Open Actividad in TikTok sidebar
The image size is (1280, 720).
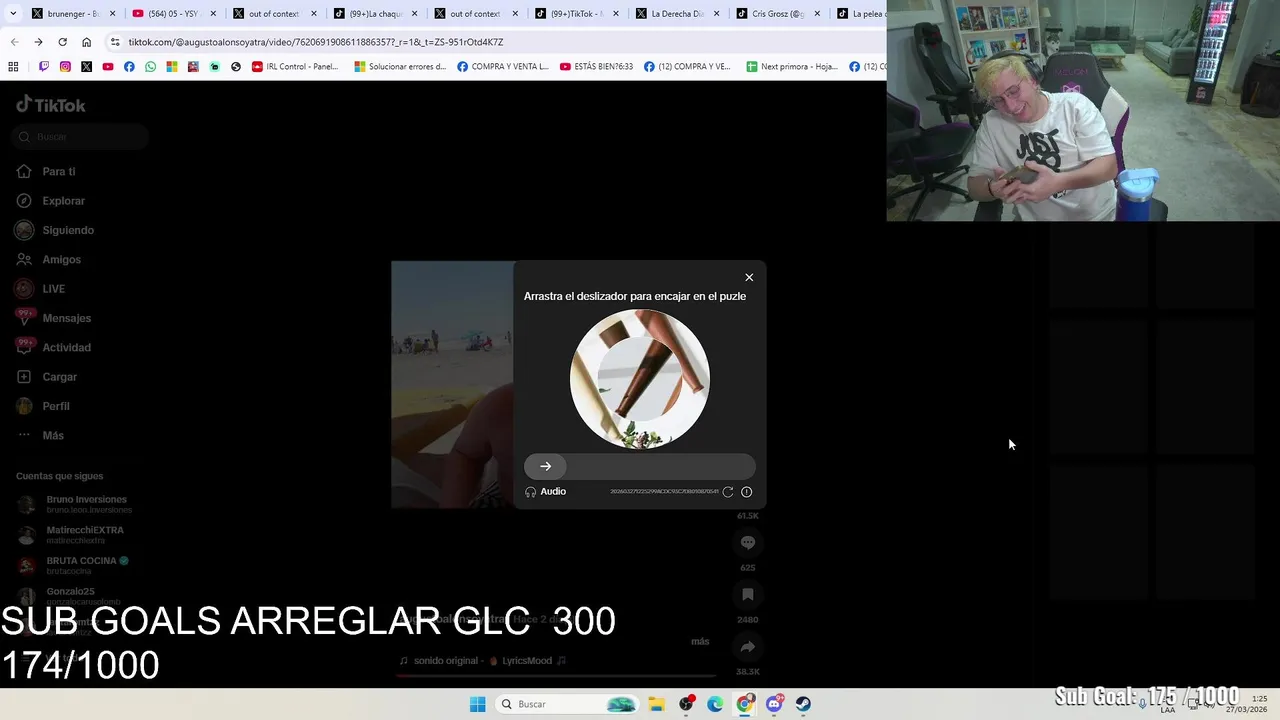pos(53,347)
